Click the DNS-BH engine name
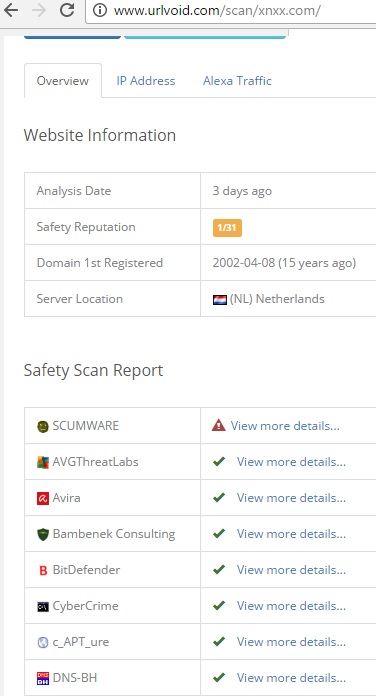This screenshot has height=696, width=376. tap(75, 677)
